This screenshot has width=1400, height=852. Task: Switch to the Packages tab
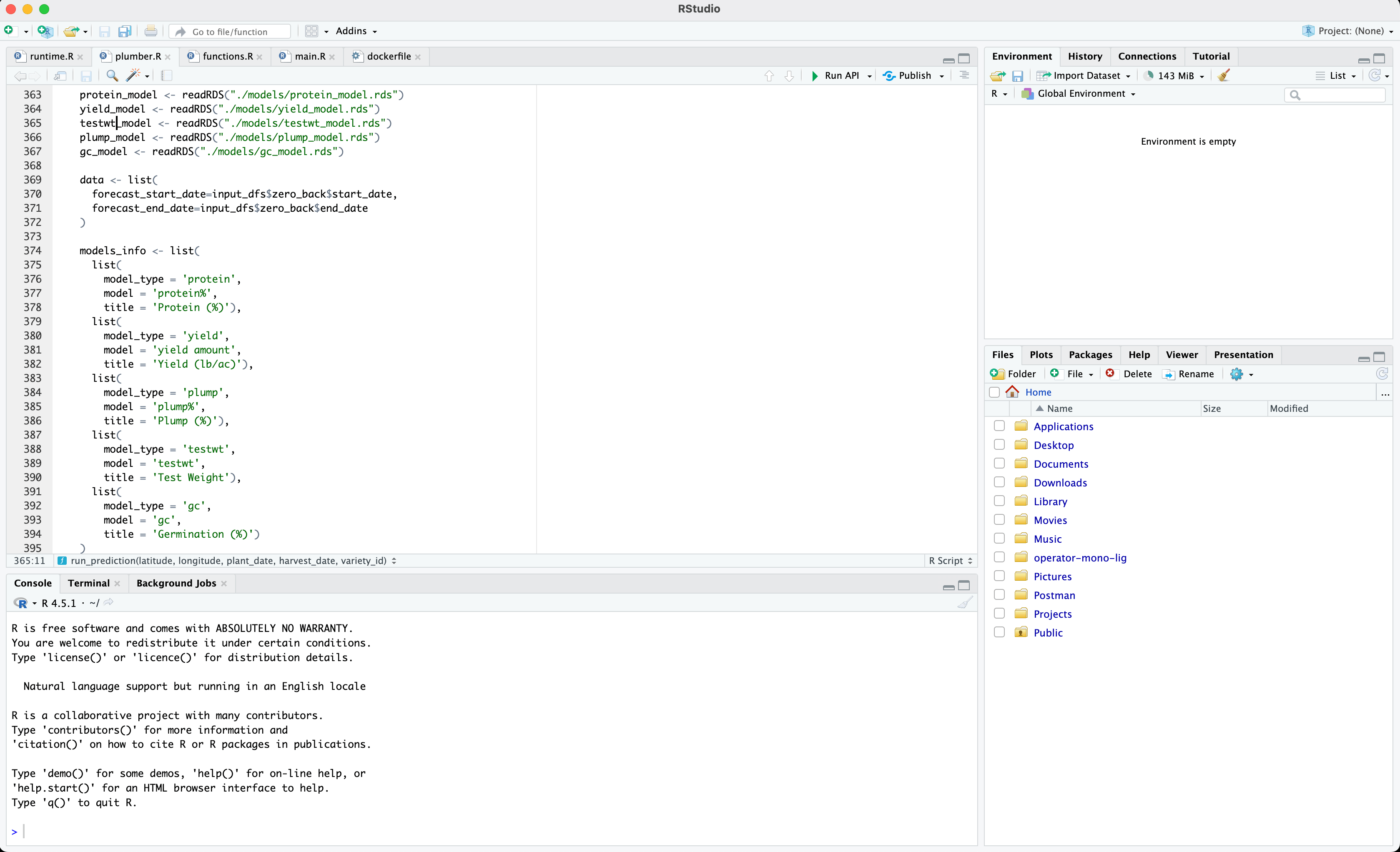tap(1090, 354)
